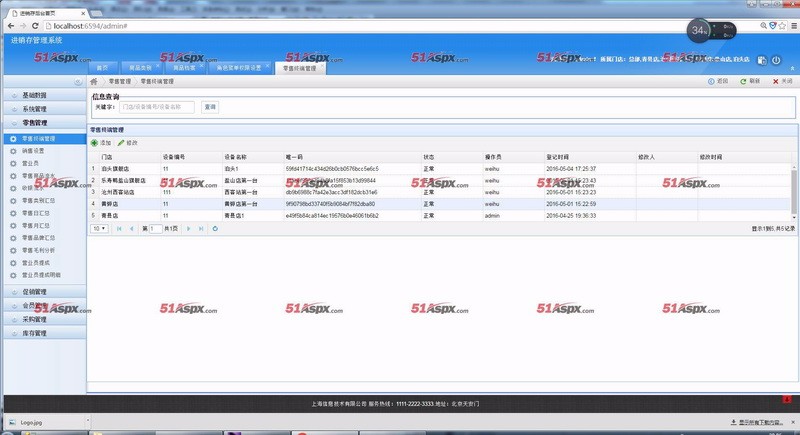The width and height of the screenshot is (800, 435).
Task: Go to the first page of the grid
Action: click(x=119, y=228)
